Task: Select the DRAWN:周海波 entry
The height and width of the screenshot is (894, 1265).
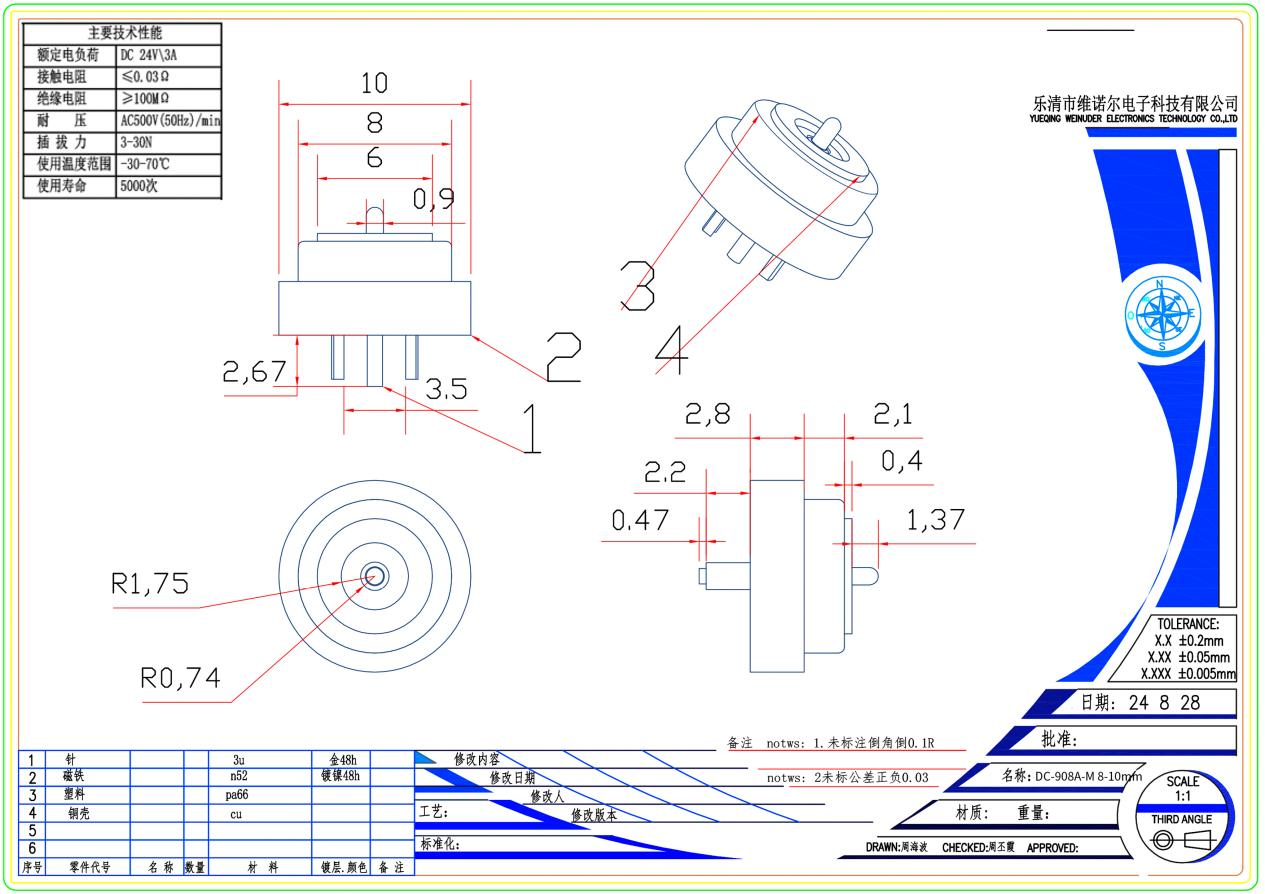Action: [x=897, y=848]
